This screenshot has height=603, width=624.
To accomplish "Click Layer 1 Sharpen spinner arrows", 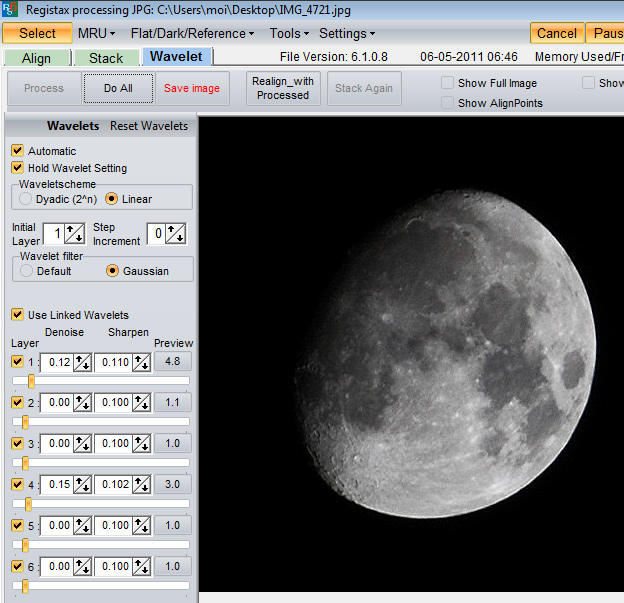I will (141, 362).
